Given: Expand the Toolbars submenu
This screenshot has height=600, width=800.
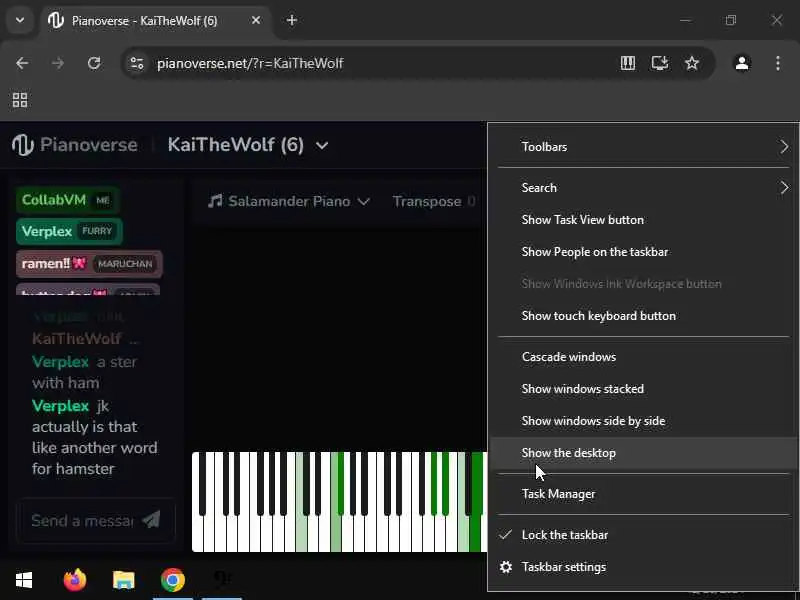Looking at the screenshot, I should click(x=643, y=147).
